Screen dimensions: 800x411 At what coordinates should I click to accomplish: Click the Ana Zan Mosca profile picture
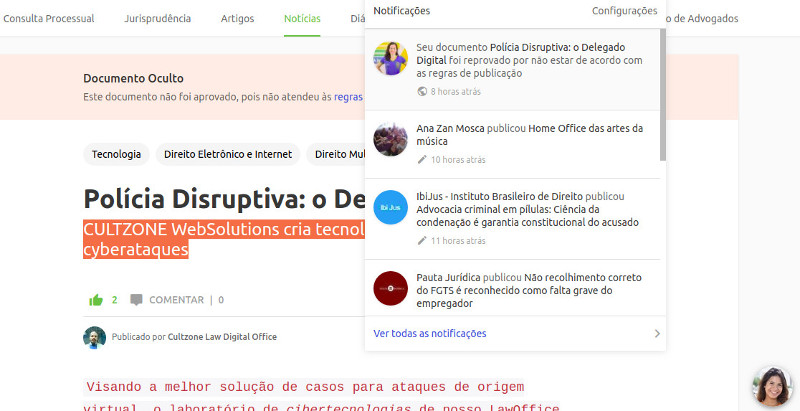(390, 140)
